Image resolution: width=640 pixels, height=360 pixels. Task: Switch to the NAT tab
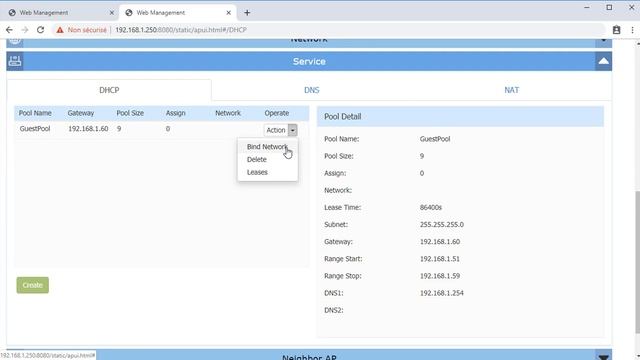tap(511, 90)
